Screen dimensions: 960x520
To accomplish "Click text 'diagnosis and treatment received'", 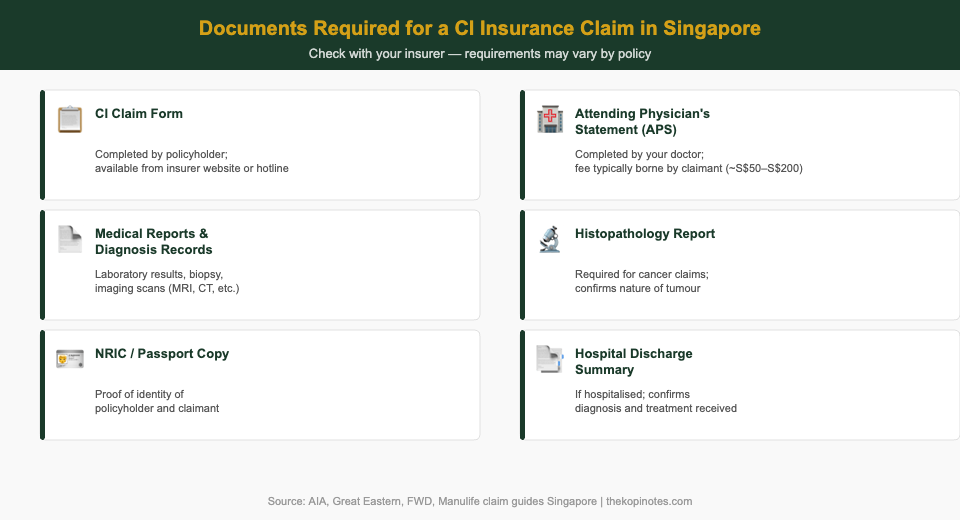I will coord(656,409).
